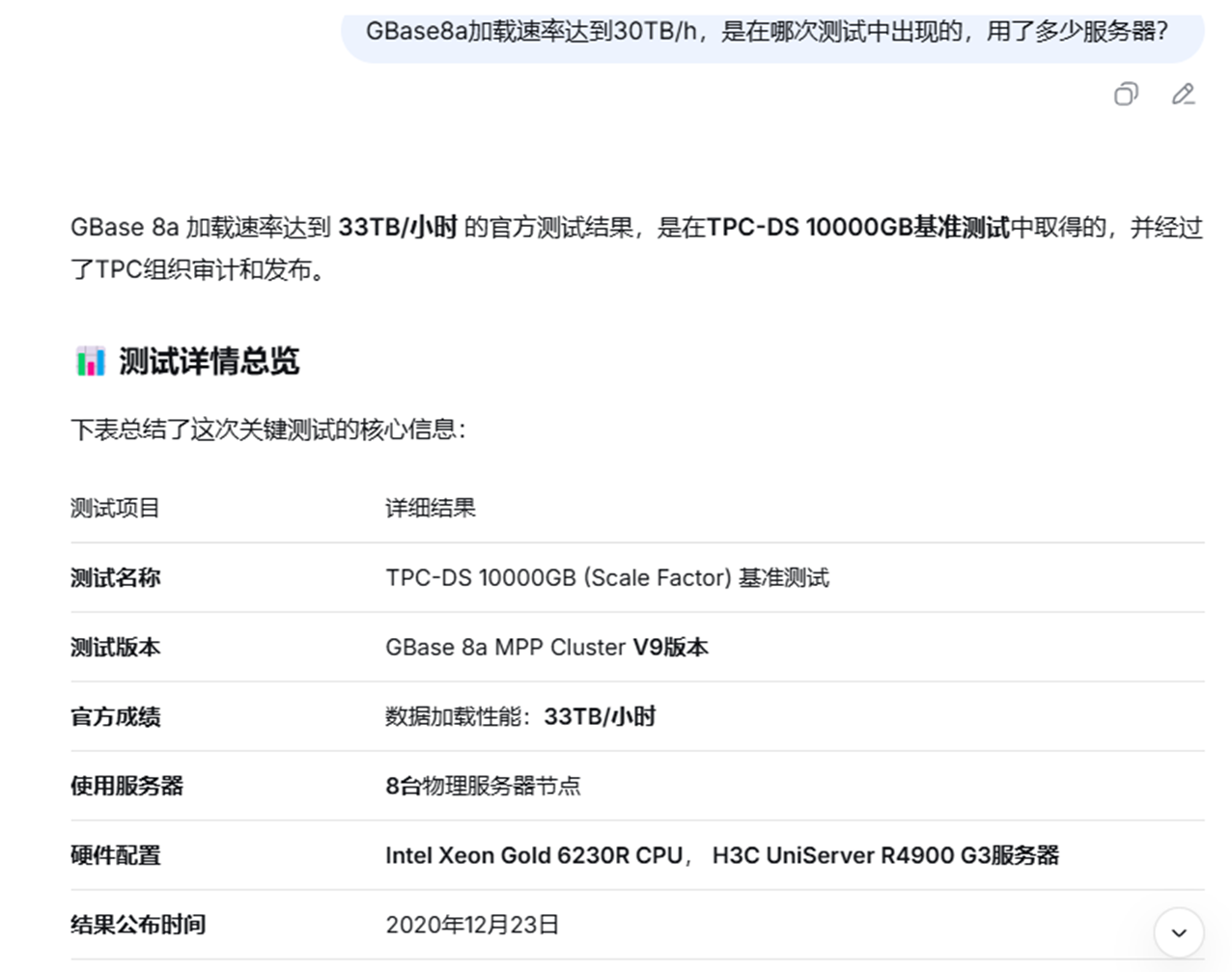Click the sentence 下表总结了这次关键测试的核心信息
Viewport: 1232px width, 972px height.
click(268, 430)
